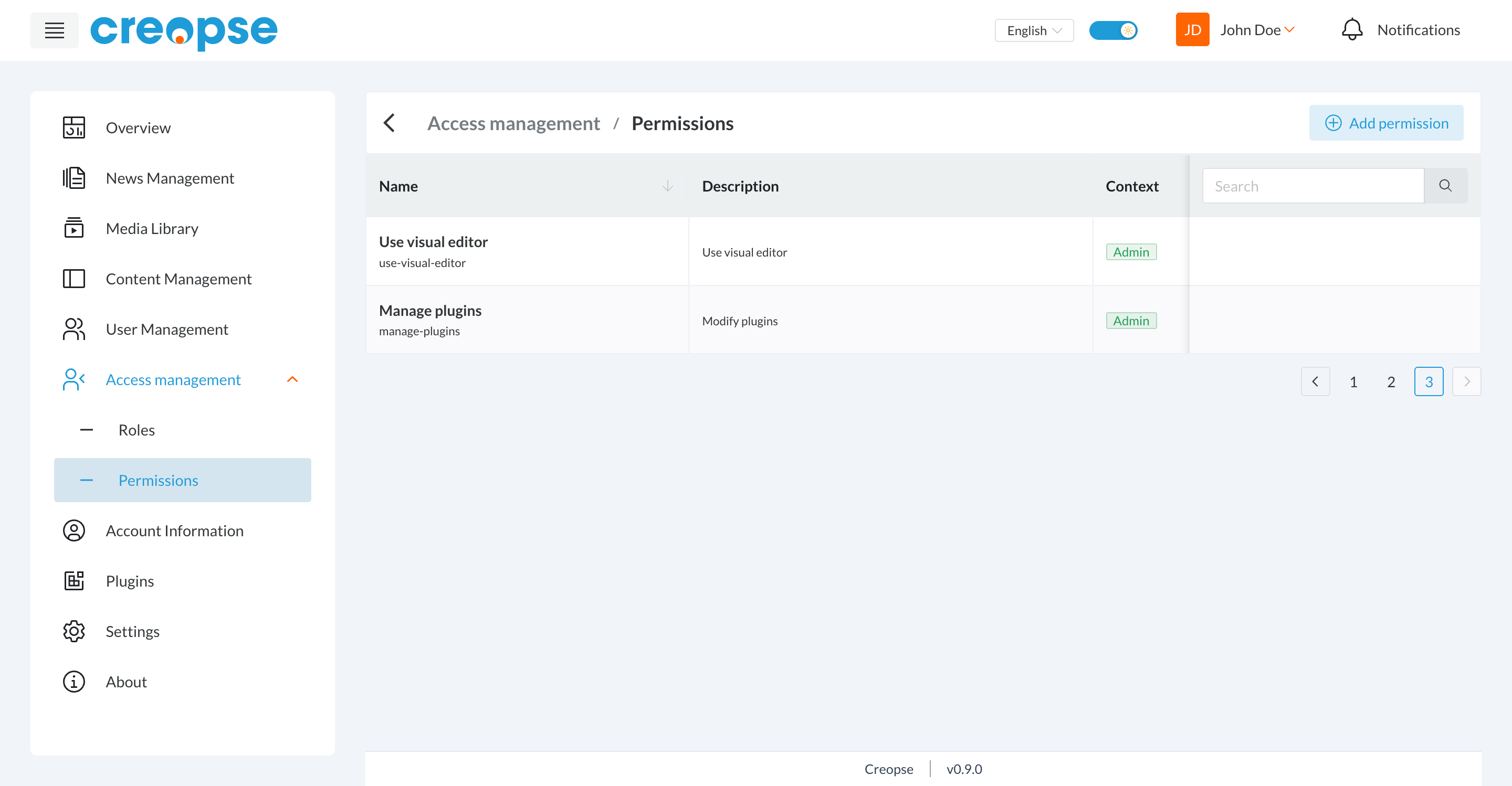Screen dimensions: 1512x786
Task: Select current page 3
Action: pos(1429,382)
